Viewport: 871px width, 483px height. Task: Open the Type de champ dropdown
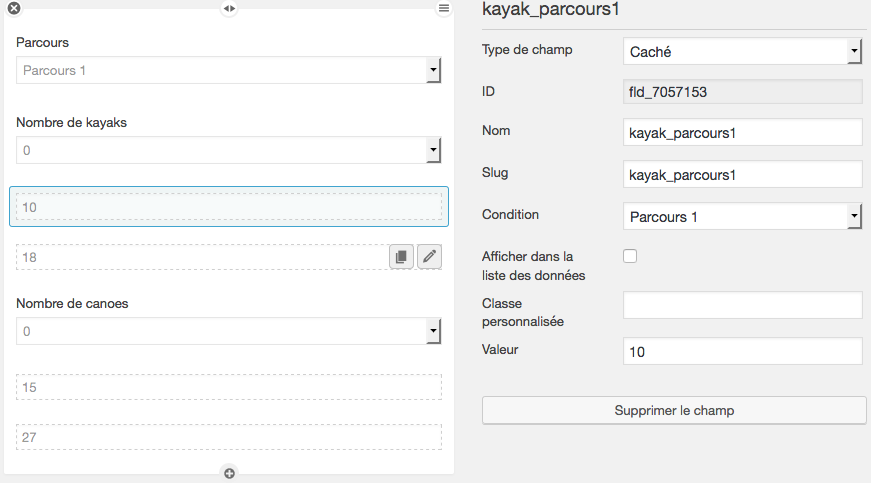[x=743, y=52]
